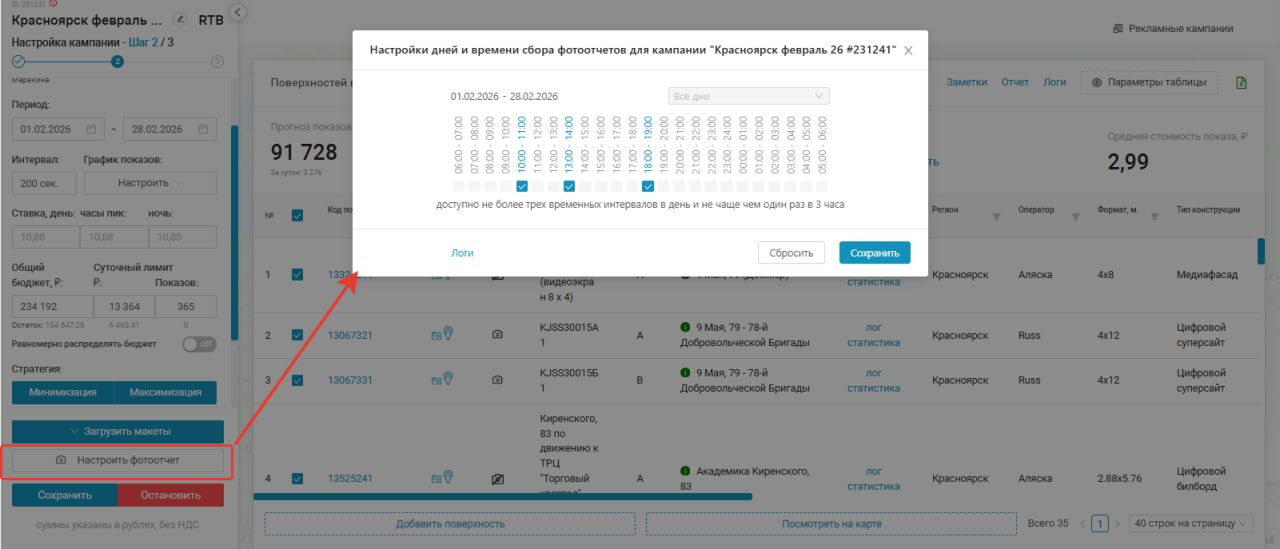
Task: Select the 'Максимизация' strategy
Action: (165, 392)
